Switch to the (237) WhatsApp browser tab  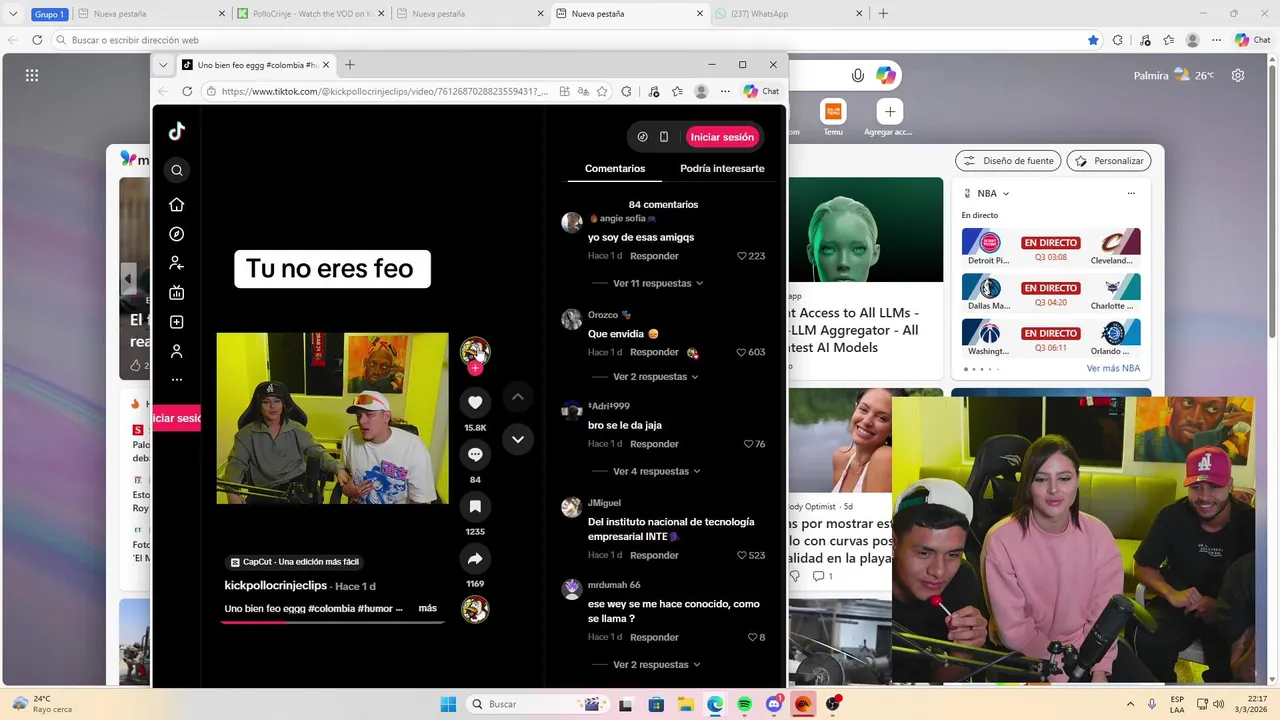tap(788, 14)
